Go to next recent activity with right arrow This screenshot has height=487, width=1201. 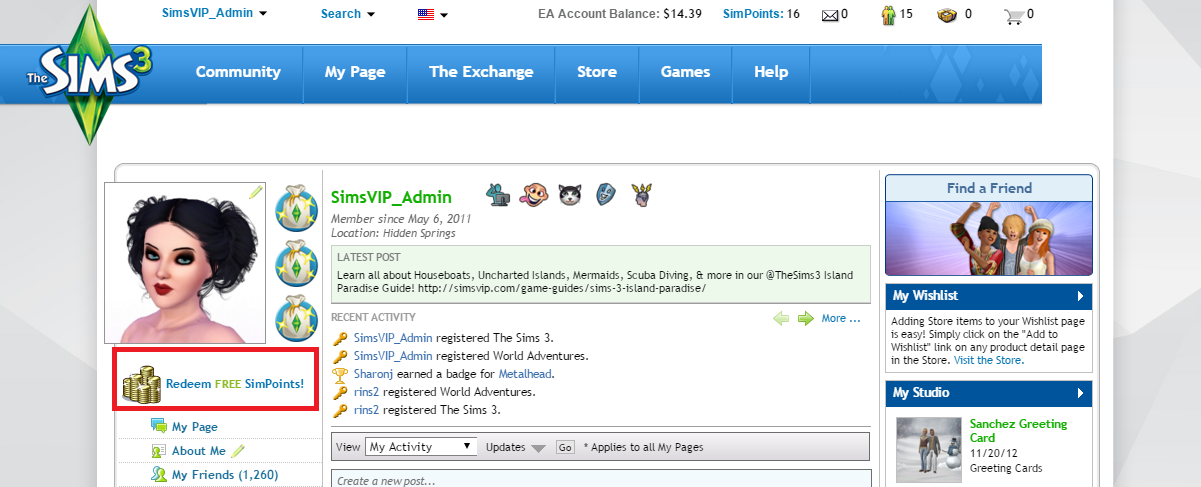[805, 318]
